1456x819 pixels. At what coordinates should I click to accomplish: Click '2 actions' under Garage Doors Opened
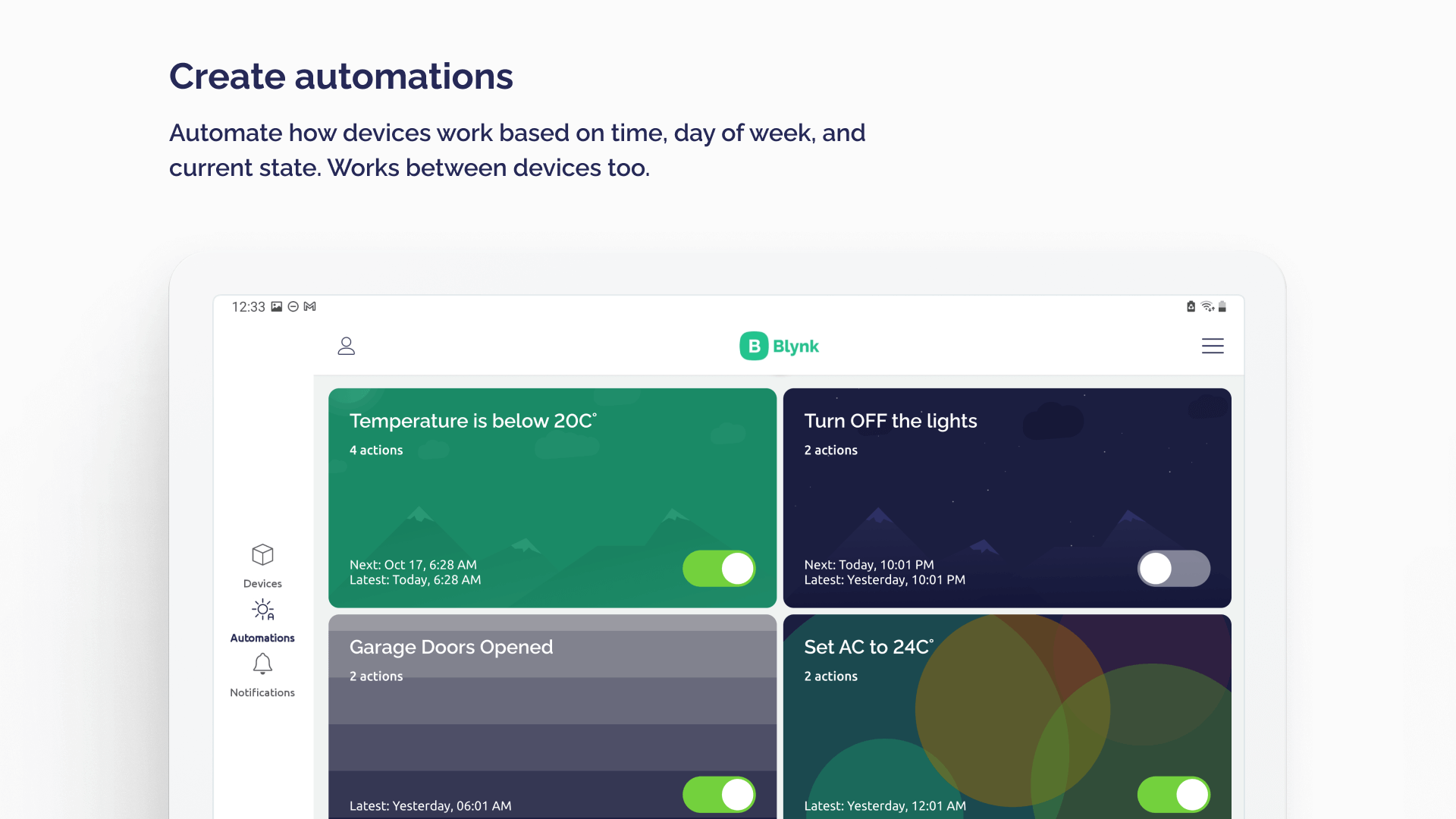point(376,676)
